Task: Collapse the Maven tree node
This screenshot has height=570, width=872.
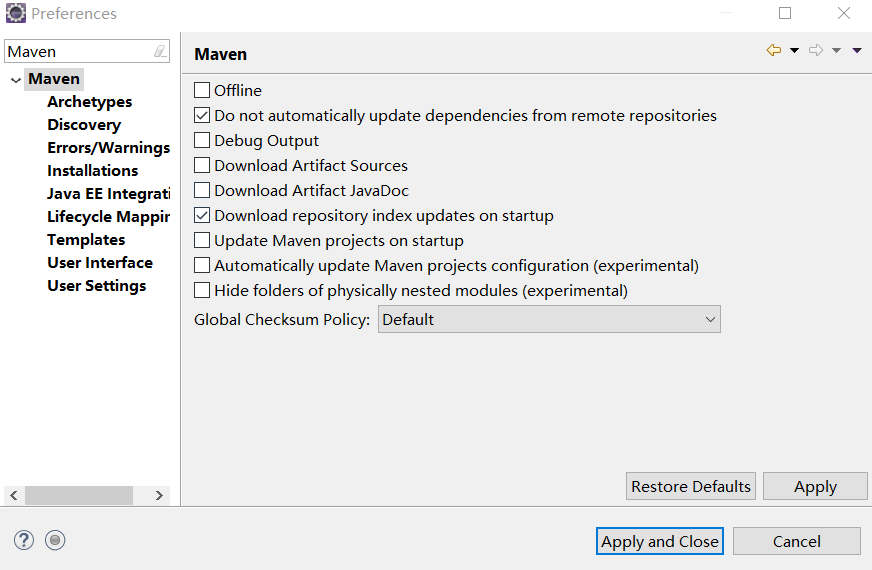Action: 15,79
